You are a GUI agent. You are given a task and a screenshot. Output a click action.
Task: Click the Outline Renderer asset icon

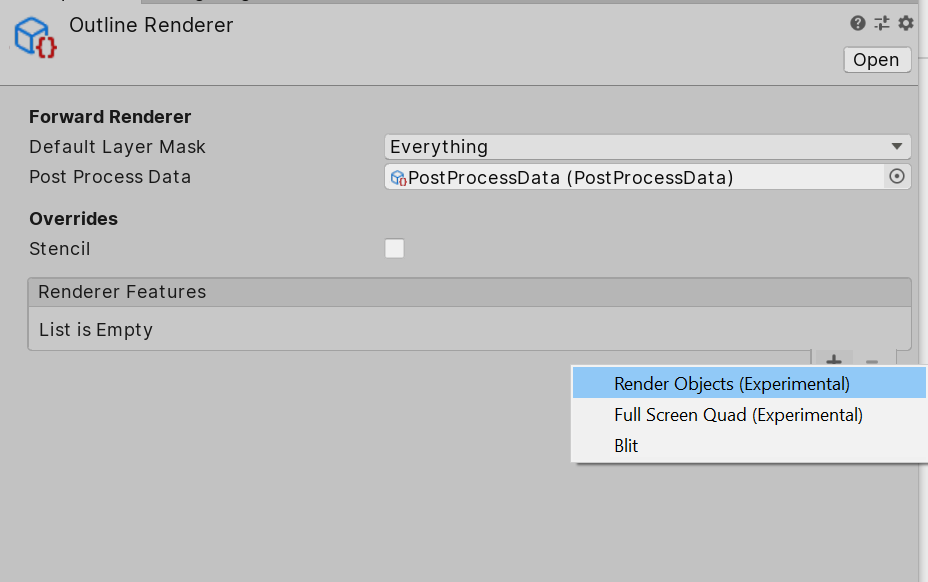tap(35, 36)
